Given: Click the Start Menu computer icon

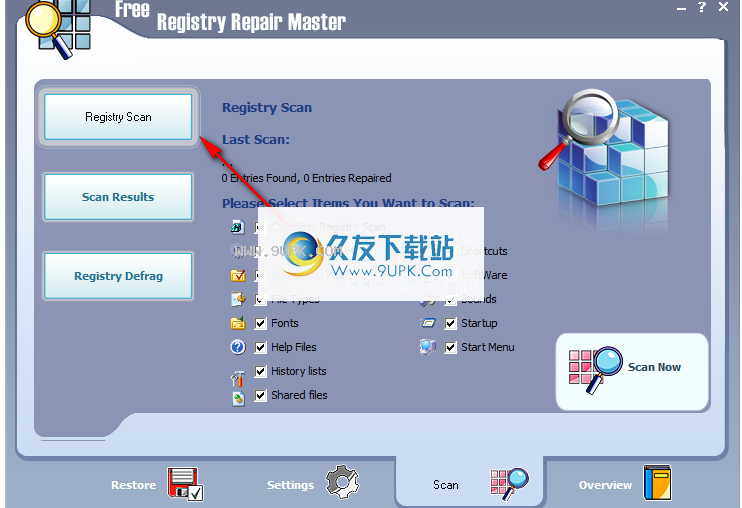Looking at the screenshot, I should (428, 347).
